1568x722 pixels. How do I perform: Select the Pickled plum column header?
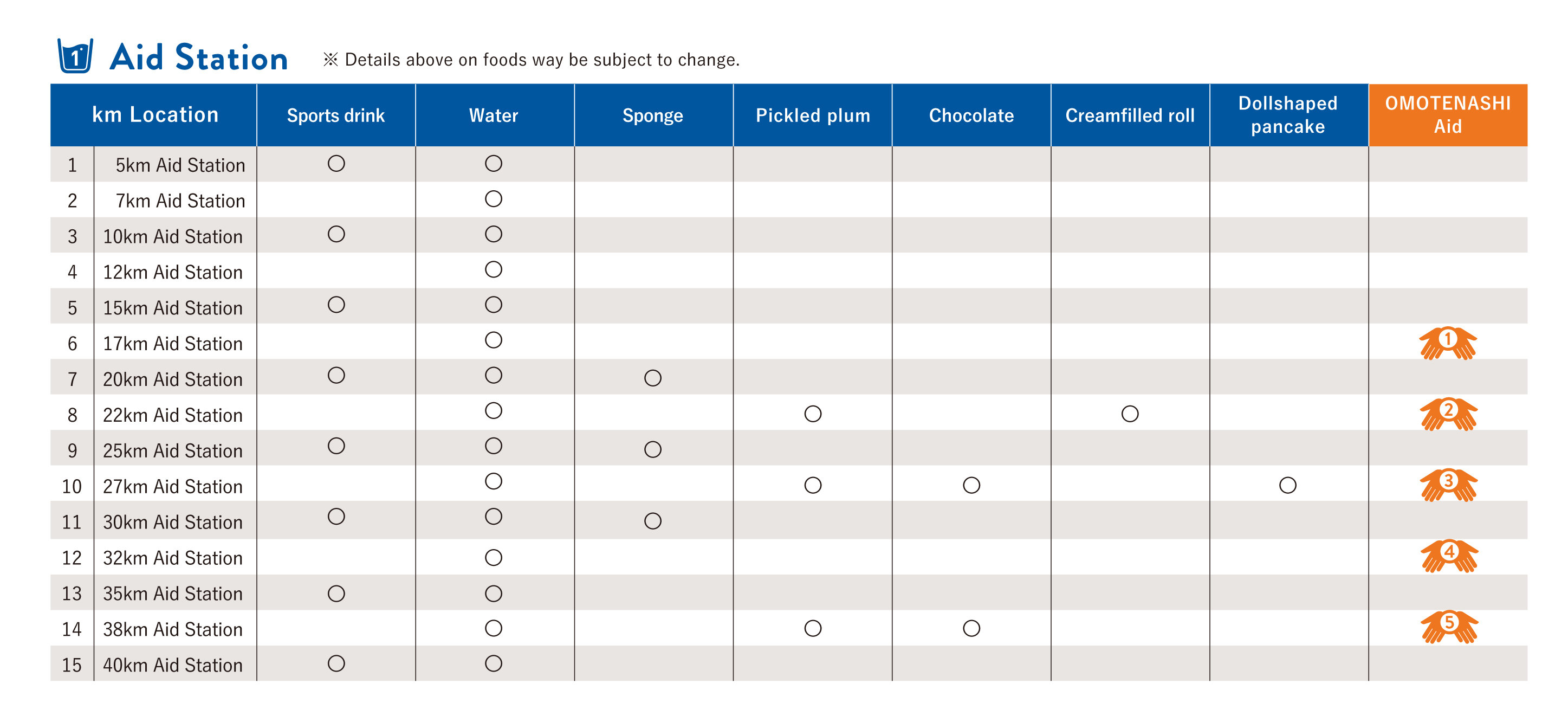(813, 115)
